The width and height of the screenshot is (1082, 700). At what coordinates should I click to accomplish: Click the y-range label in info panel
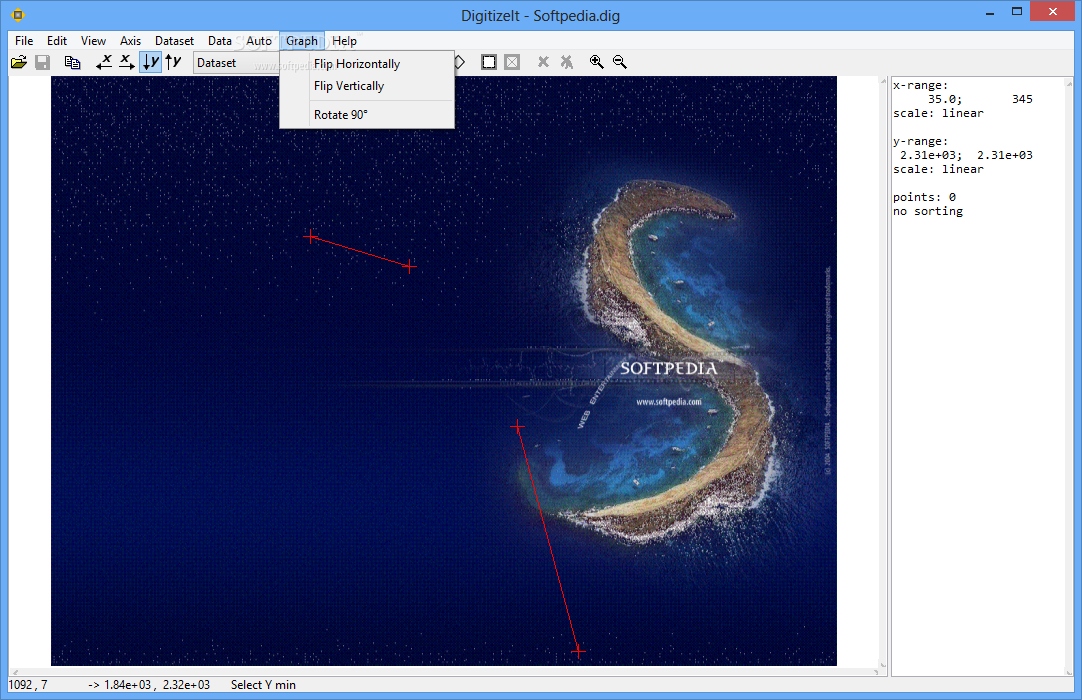pyautogui.click(x=921, y=142)
